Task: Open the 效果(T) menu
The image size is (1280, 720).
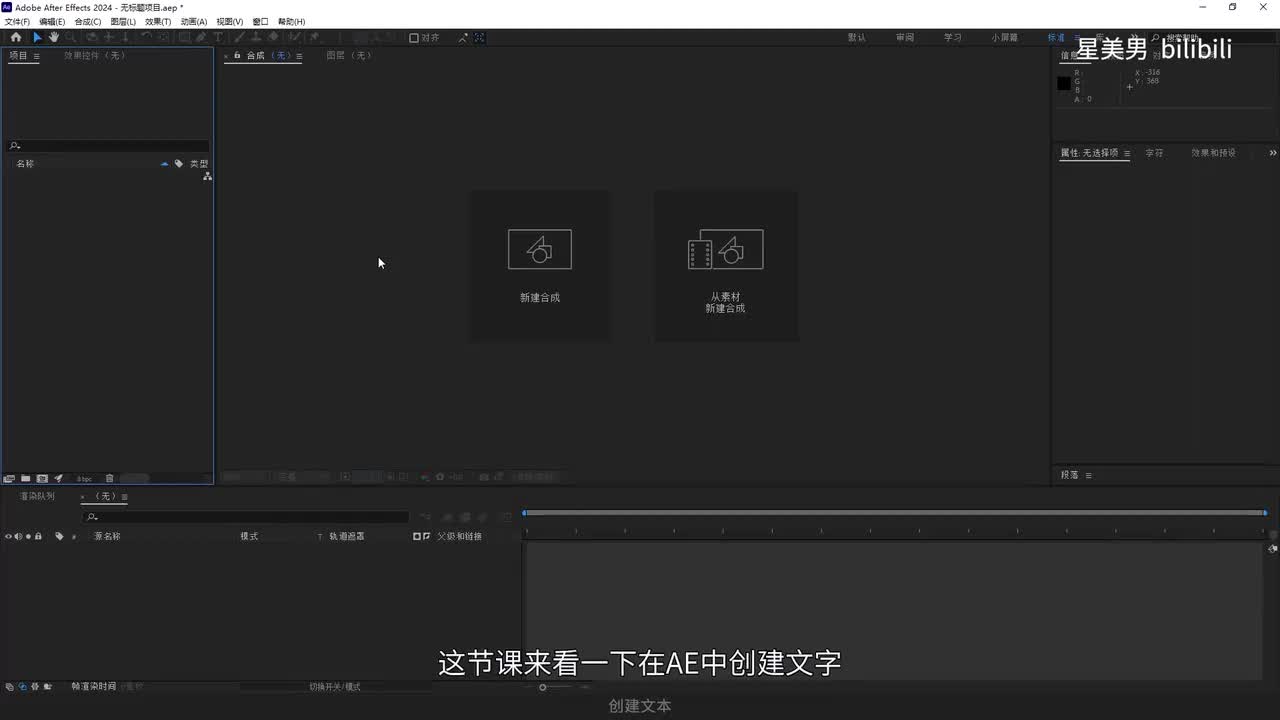Action: (x=158, y=21)
